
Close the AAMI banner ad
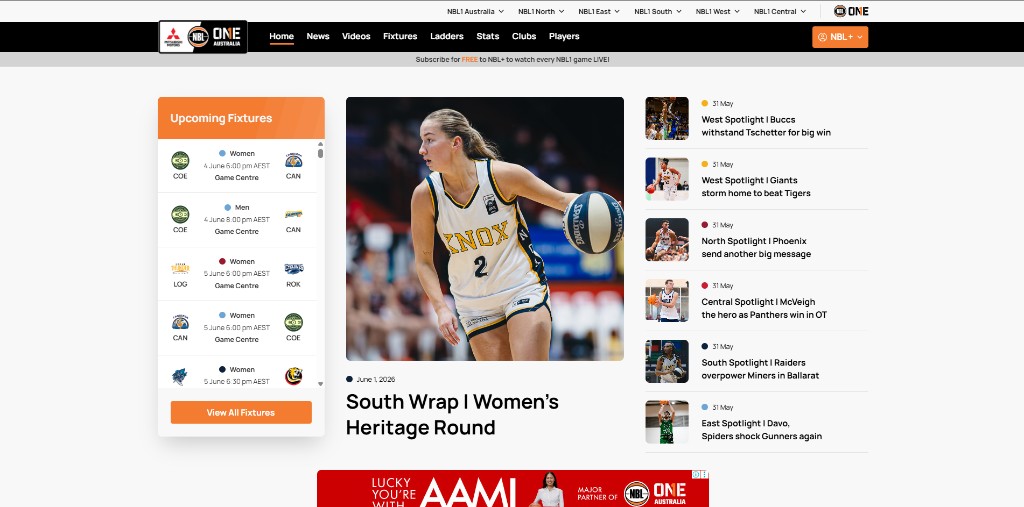tap(705, 474)
